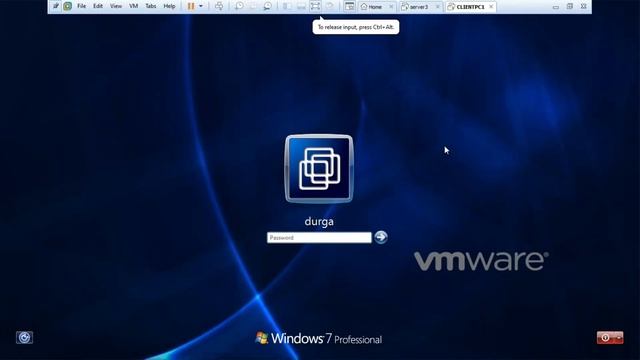Pause the virtual machine with suspend button
Screen dimensions: 640x360
point(191,6)
